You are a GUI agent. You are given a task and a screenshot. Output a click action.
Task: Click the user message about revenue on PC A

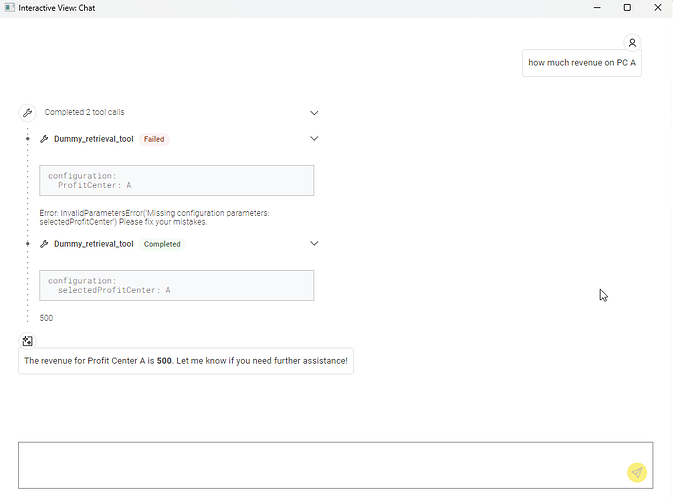[581, 63]
